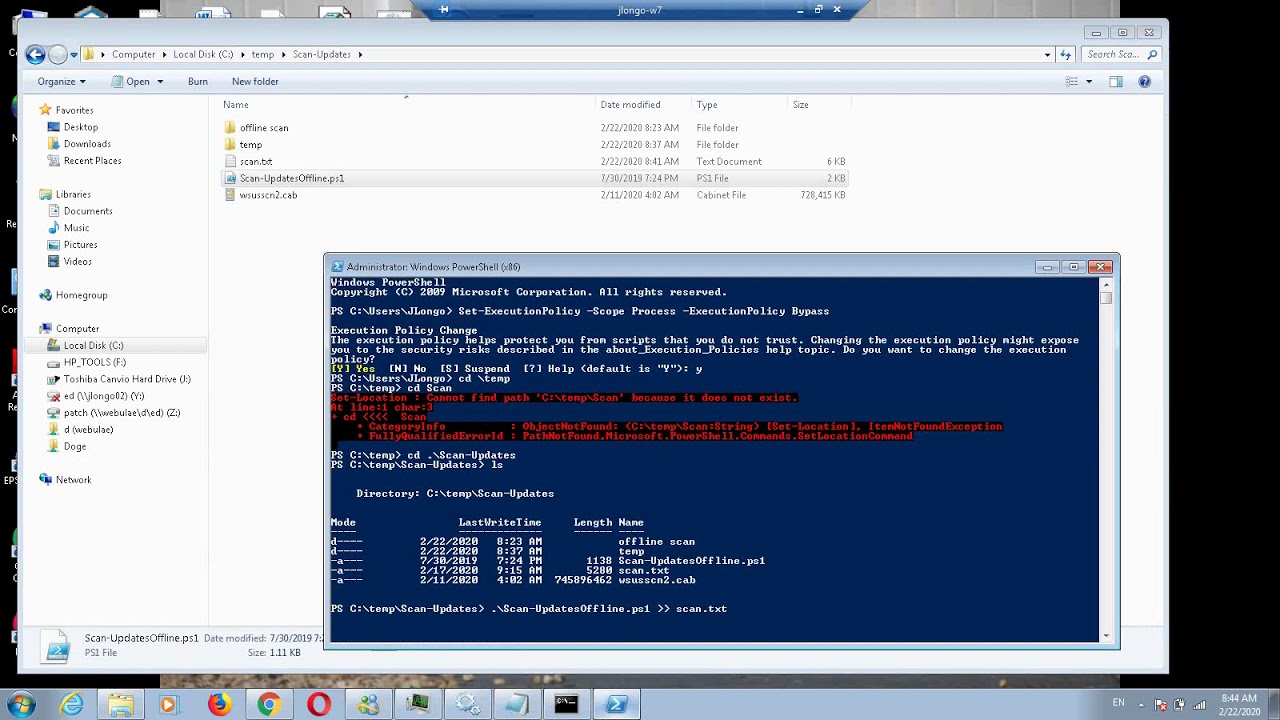Open the Documents library
Image resolution: width=1280 pixels, height=720 pixels.
click(x=88, y=211)
